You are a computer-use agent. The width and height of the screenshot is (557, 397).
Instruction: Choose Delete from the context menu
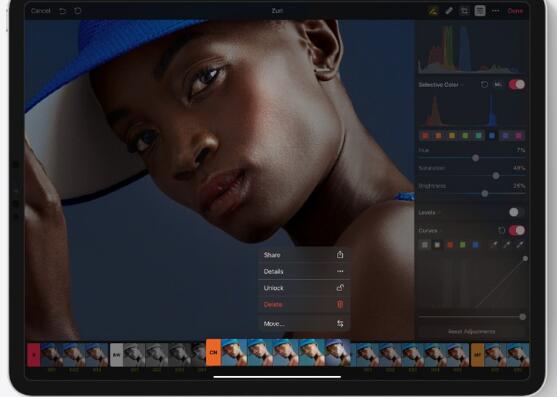point(304,305)
